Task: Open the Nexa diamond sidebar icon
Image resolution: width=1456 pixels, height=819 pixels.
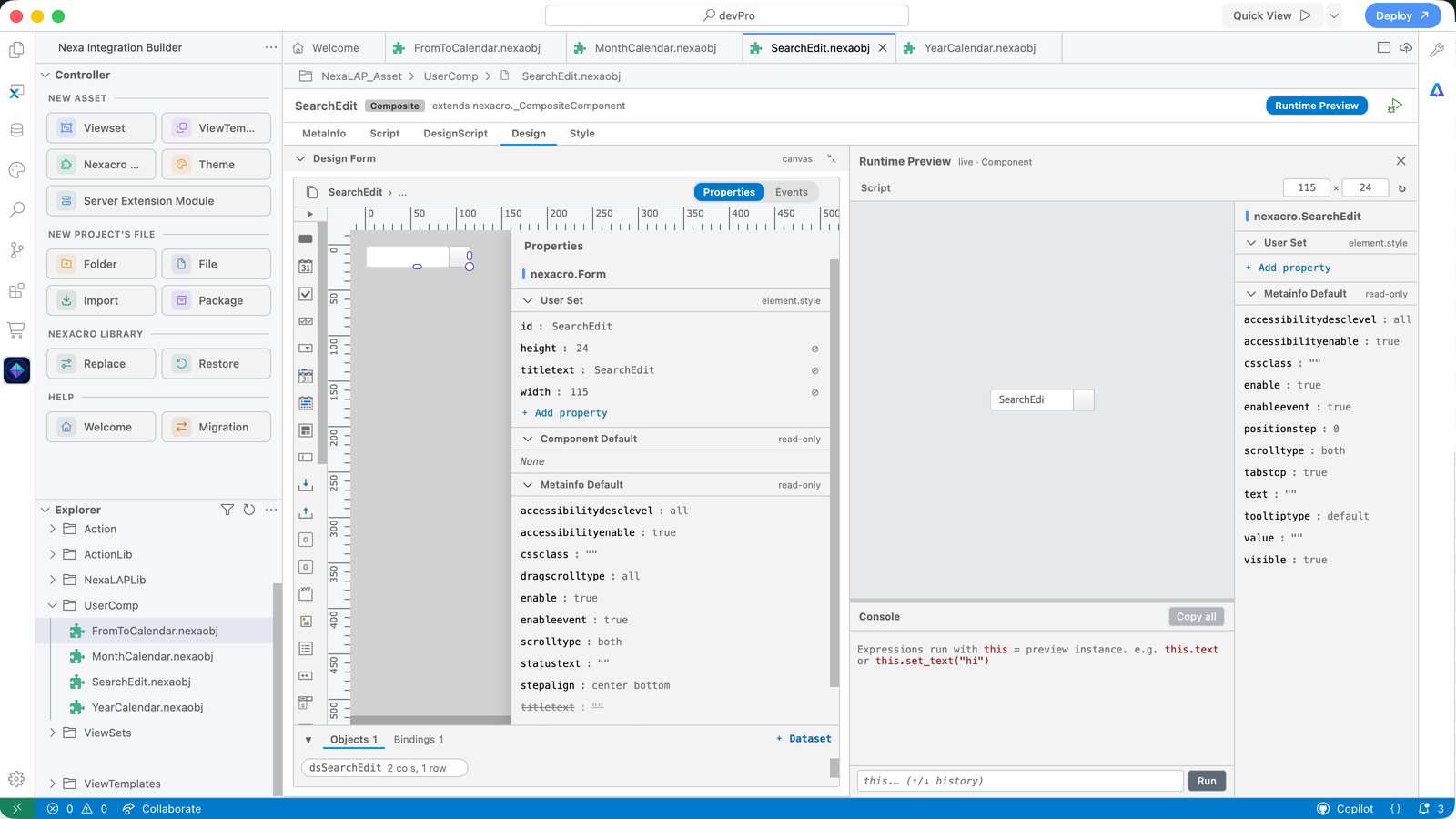Action: (x=16, y=370)
